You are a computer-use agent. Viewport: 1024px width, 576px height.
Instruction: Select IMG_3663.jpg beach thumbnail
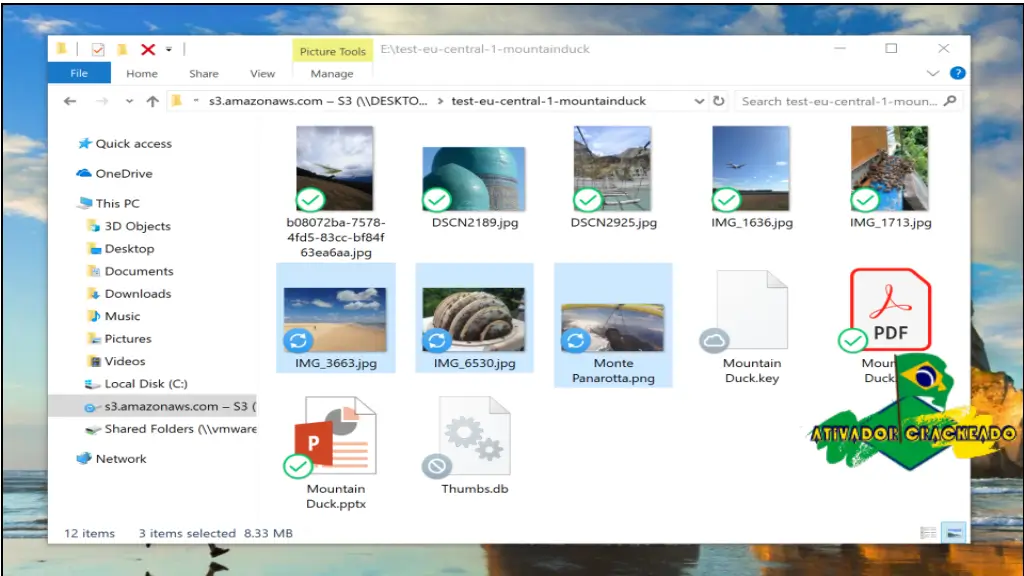tap(334, 320)
